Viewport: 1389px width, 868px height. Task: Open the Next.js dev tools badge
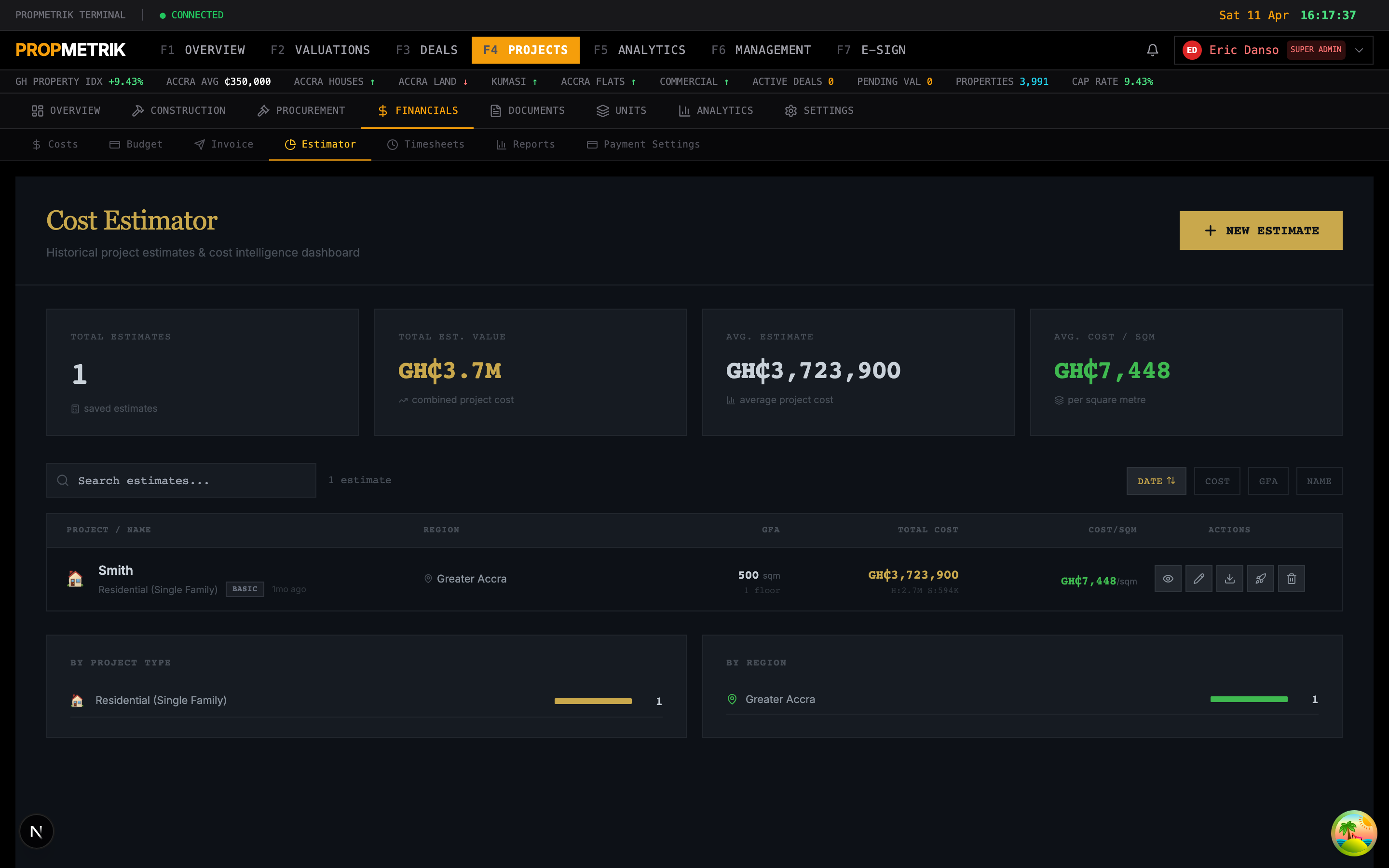(x=36, y=831)
